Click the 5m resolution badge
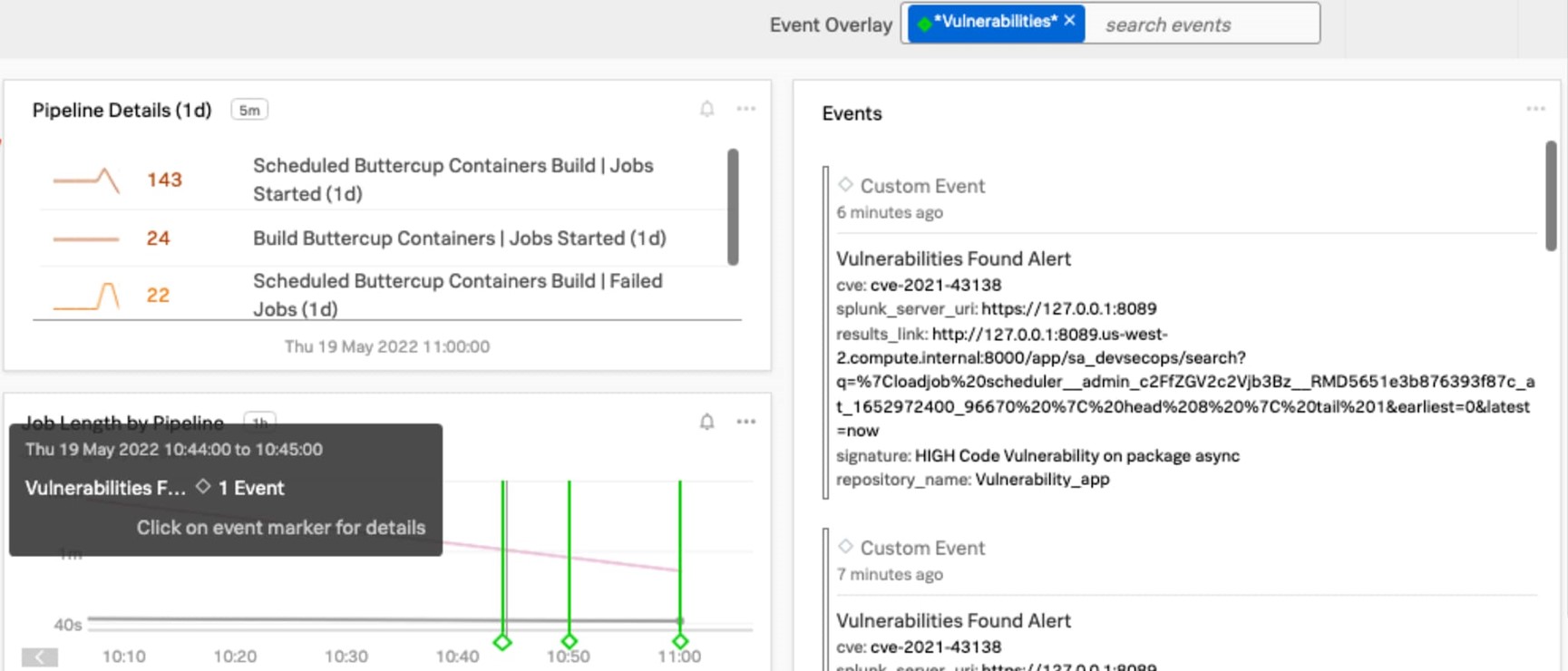The width and height of the screenshot is (1568, 671). pyautogui.click(x=249, y=111)
